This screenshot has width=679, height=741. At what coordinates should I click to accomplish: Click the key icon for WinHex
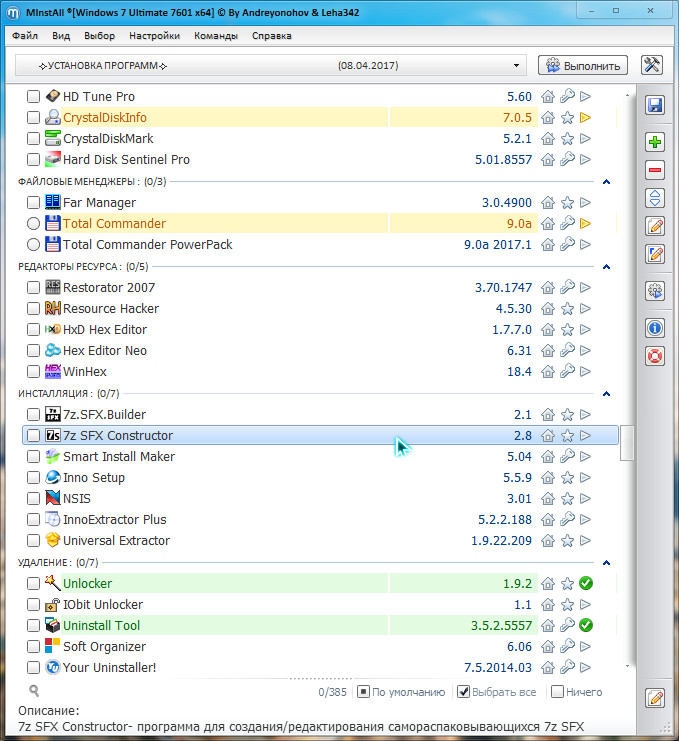click(567, 371)
